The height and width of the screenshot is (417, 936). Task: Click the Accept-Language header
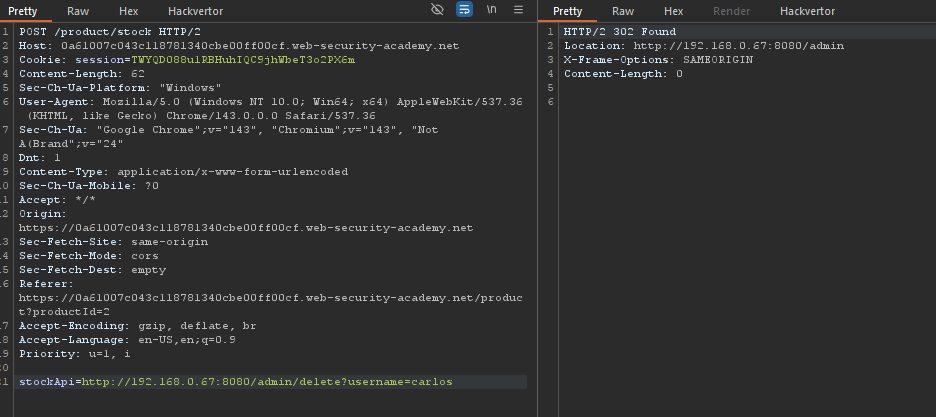pos(127,340)
